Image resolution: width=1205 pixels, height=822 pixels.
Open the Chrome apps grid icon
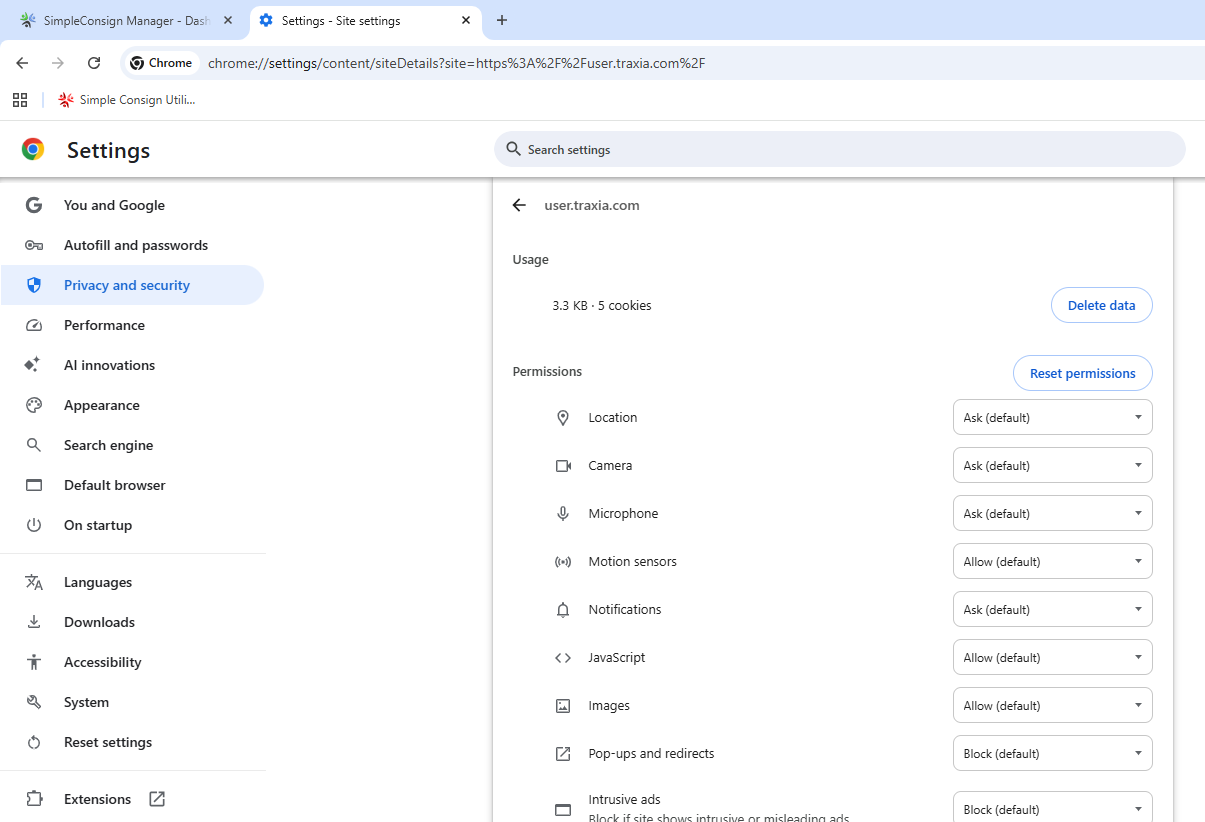[x=20, y=100]
